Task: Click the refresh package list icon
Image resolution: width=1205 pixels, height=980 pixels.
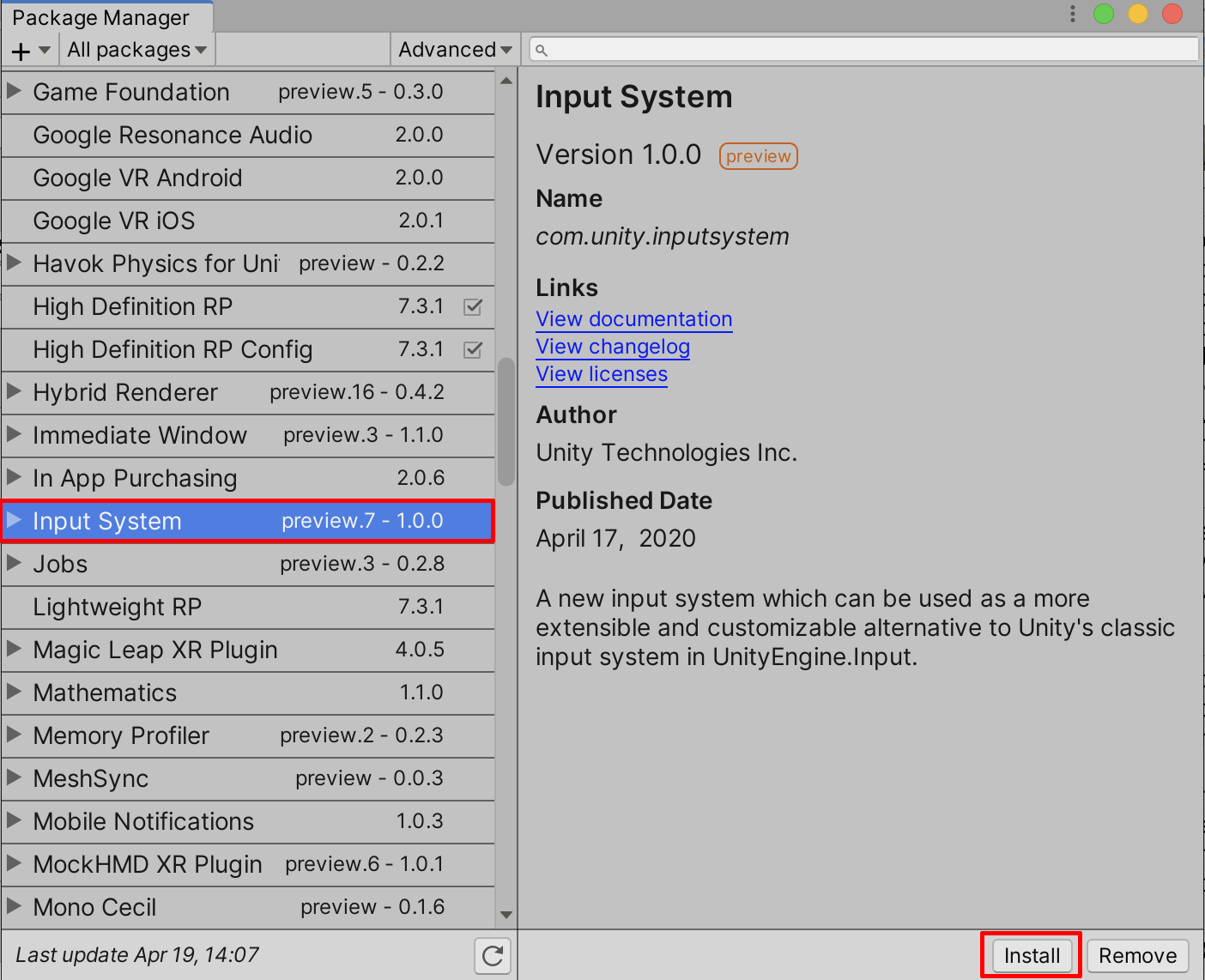Action: 493,955
